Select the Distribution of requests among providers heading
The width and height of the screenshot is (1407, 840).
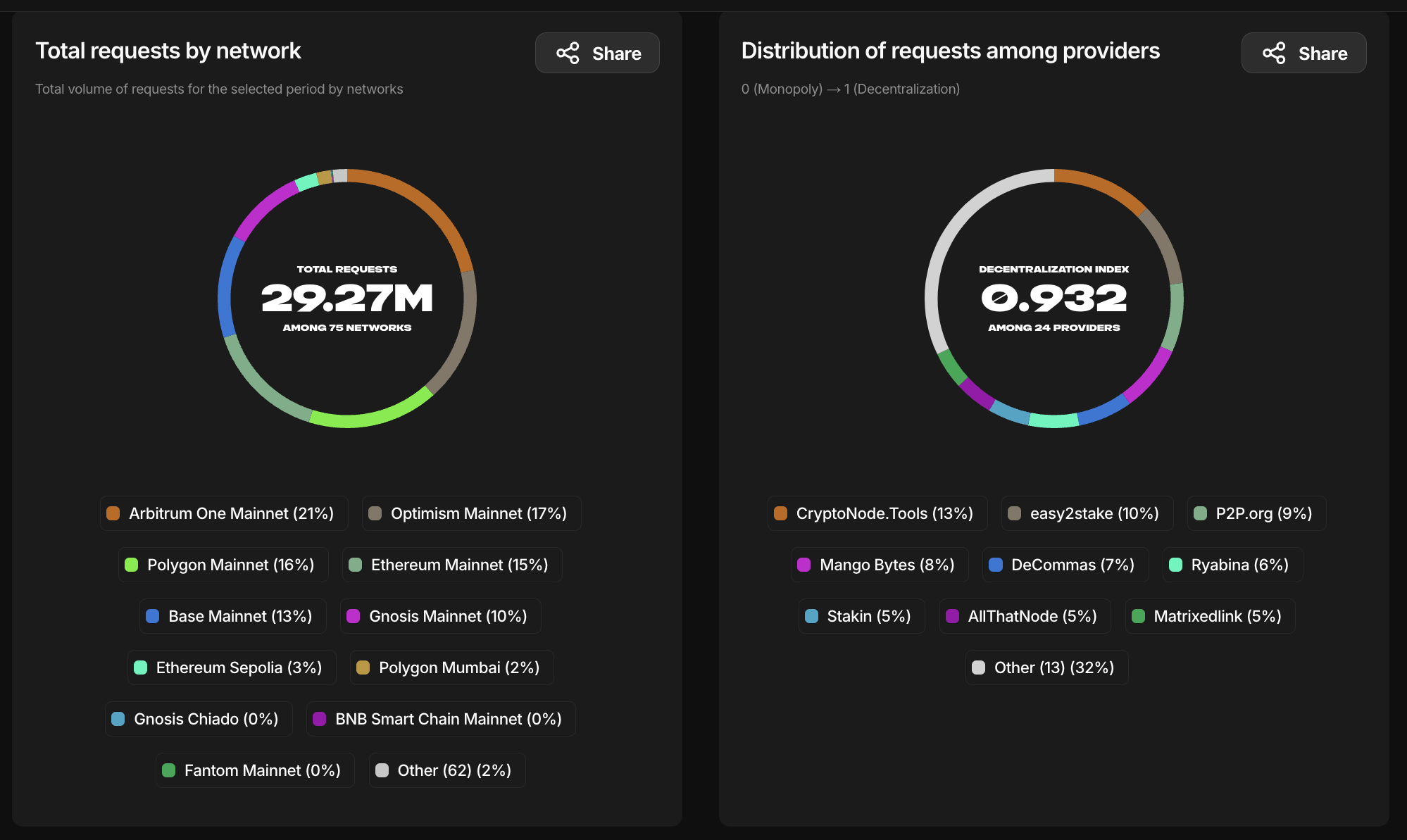[950, 50]
